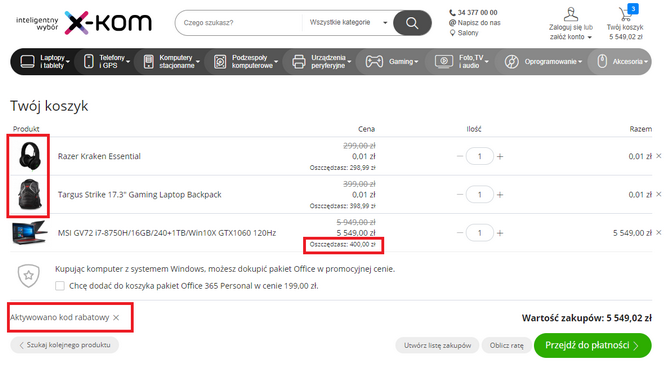The height and width of the screenshot is (375, 670).
Task: Click Przejdź do płatności button
Action: (x=593, y=345)
